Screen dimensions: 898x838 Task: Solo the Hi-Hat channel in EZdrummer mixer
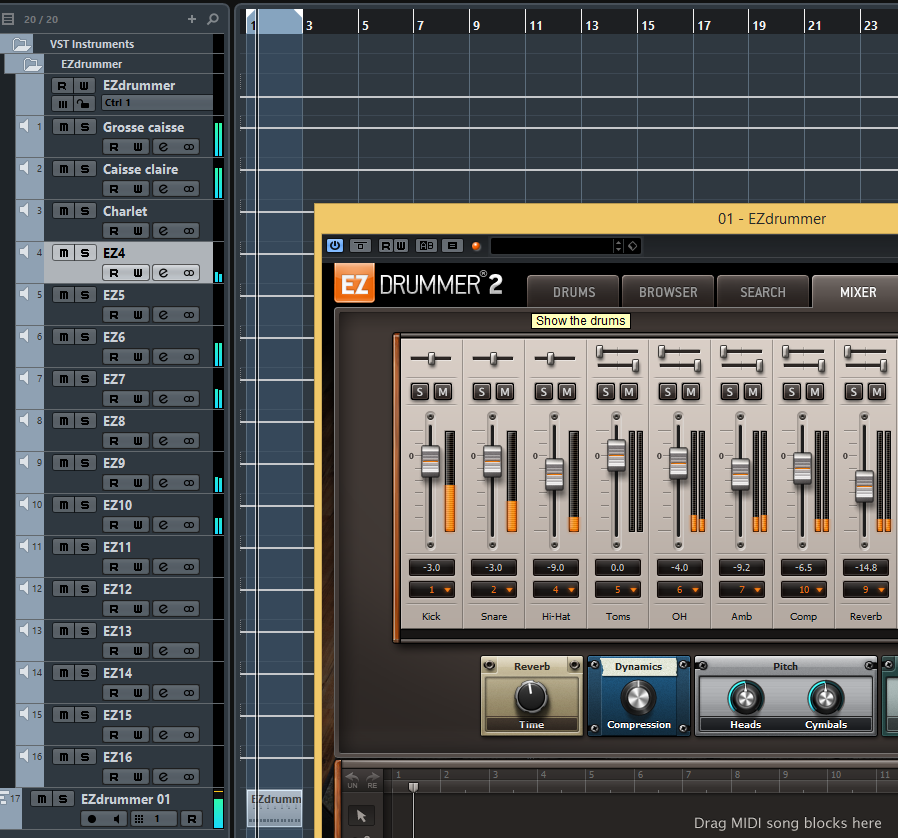tap(543, 392)
